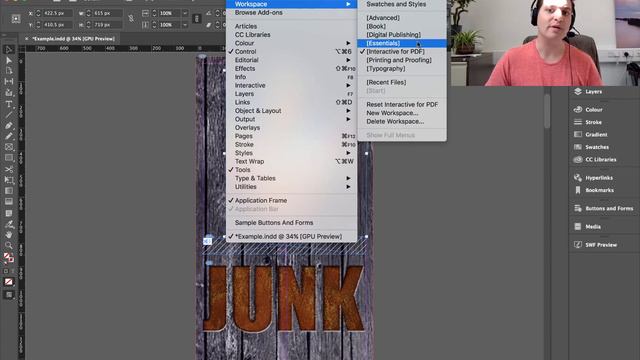Toggle constrain proportions for scaling
This screenshot has width=640, height=360.
(x=196, y=19)
